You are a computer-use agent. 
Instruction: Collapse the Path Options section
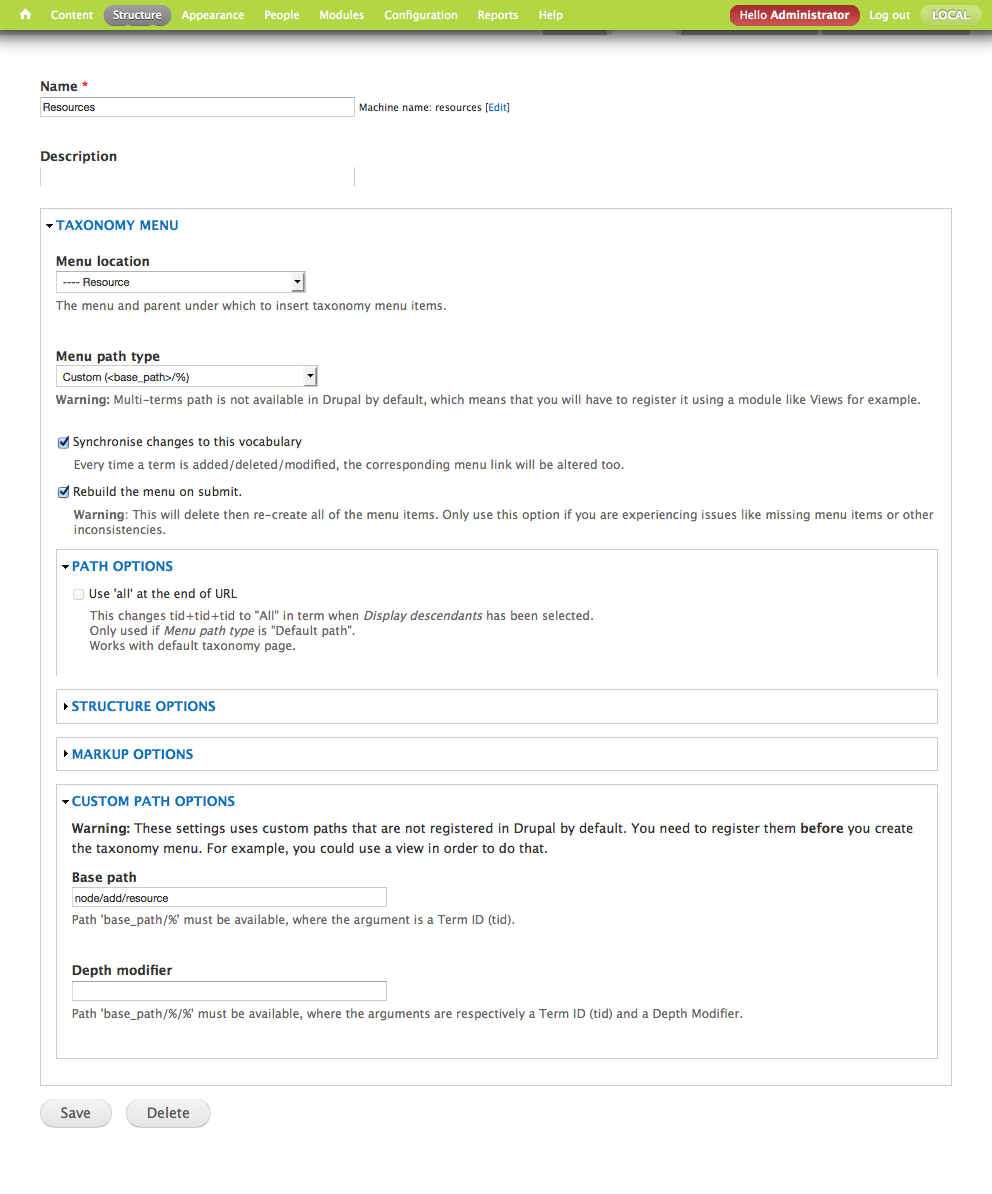point(122,566)
